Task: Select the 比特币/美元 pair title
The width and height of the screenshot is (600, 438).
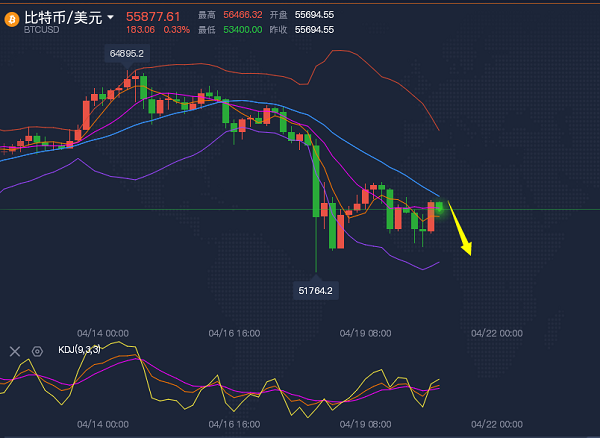Action: [x=62, y=16]
